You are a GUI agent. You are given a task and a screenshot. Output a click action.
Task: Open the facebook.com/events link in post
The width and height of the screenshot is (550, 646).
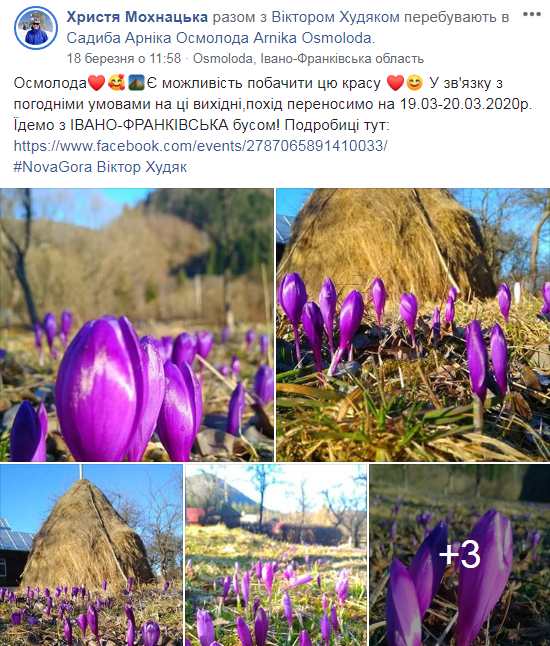coord(200,146)
